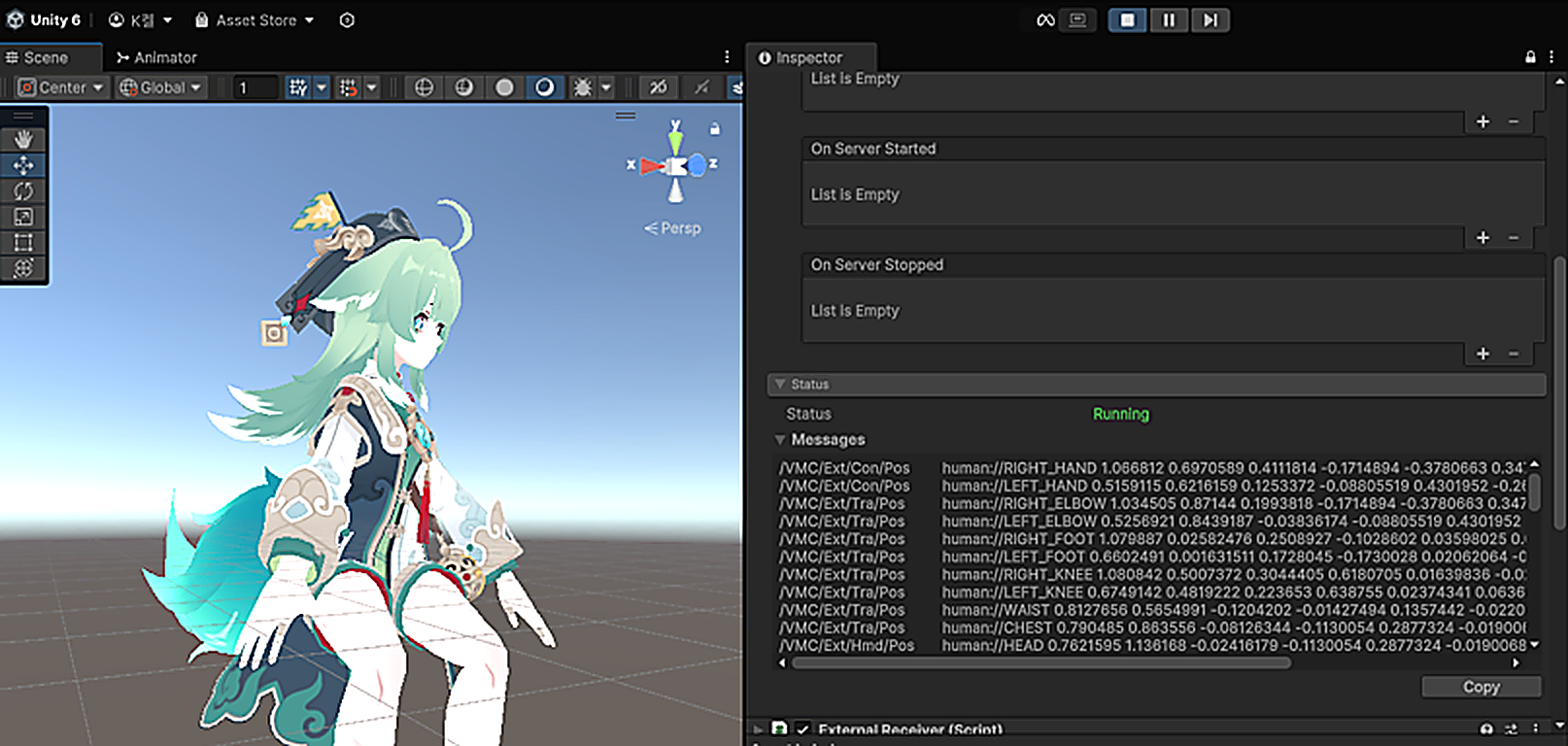Open the pivot Center dropdown
The width and height of the screenshot is (1568, 746).
[x=61, y=87]
